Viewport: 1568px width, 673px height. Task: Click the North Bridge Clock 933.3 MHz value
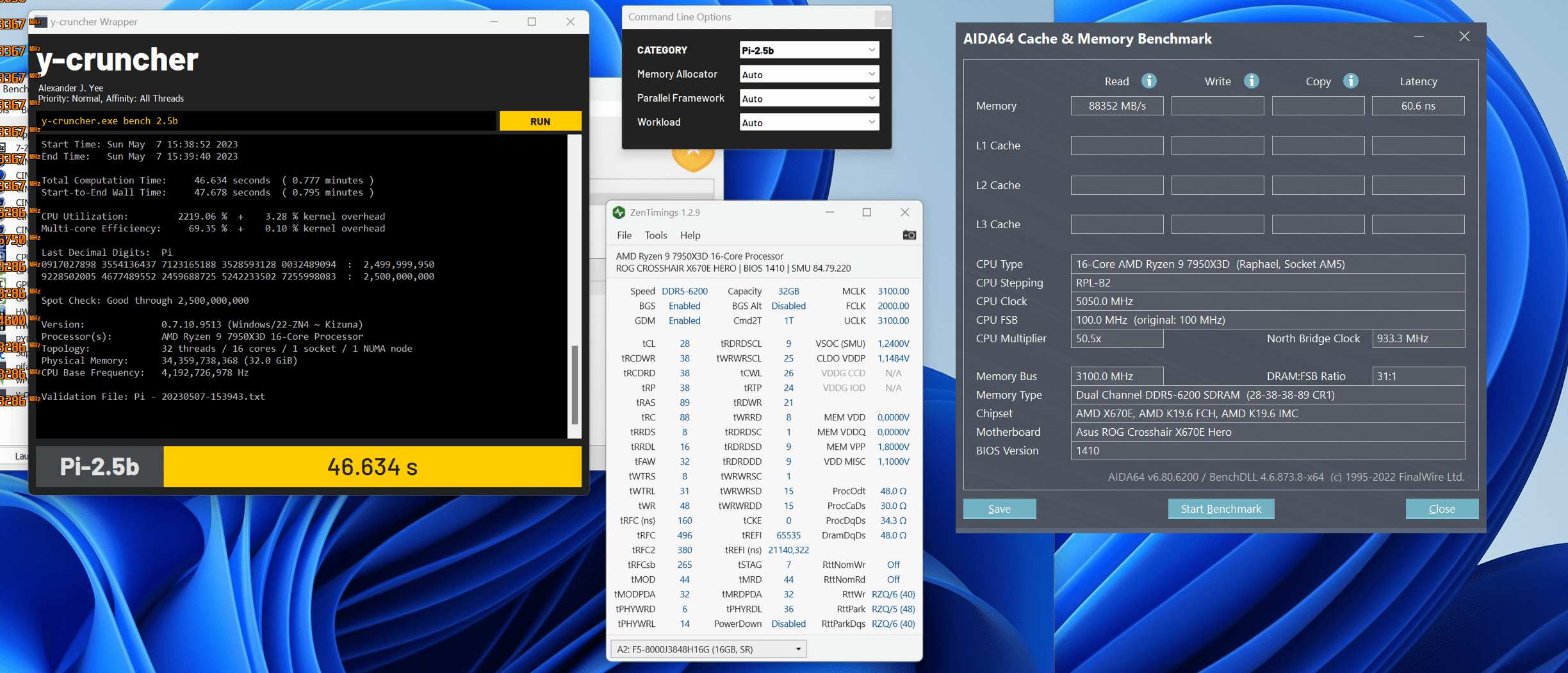[1418, 338]
